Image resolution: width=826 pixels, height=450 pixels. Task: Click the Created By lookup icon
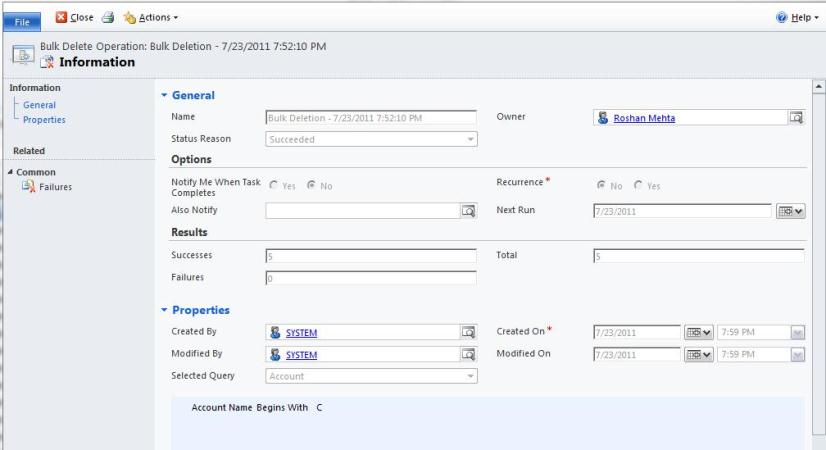(467, 333)
